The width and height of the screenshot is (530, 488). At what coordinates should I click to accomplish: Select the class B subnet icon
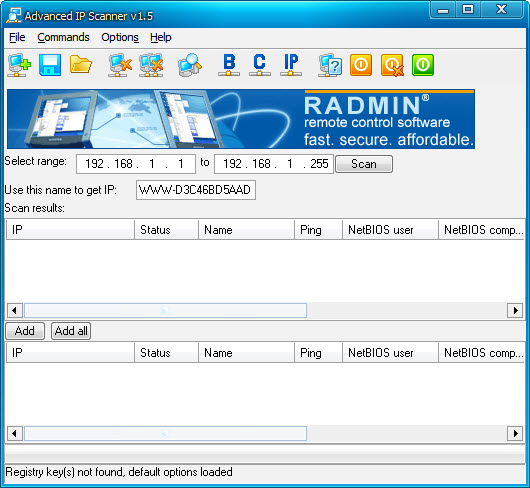[x=229, y=65]
